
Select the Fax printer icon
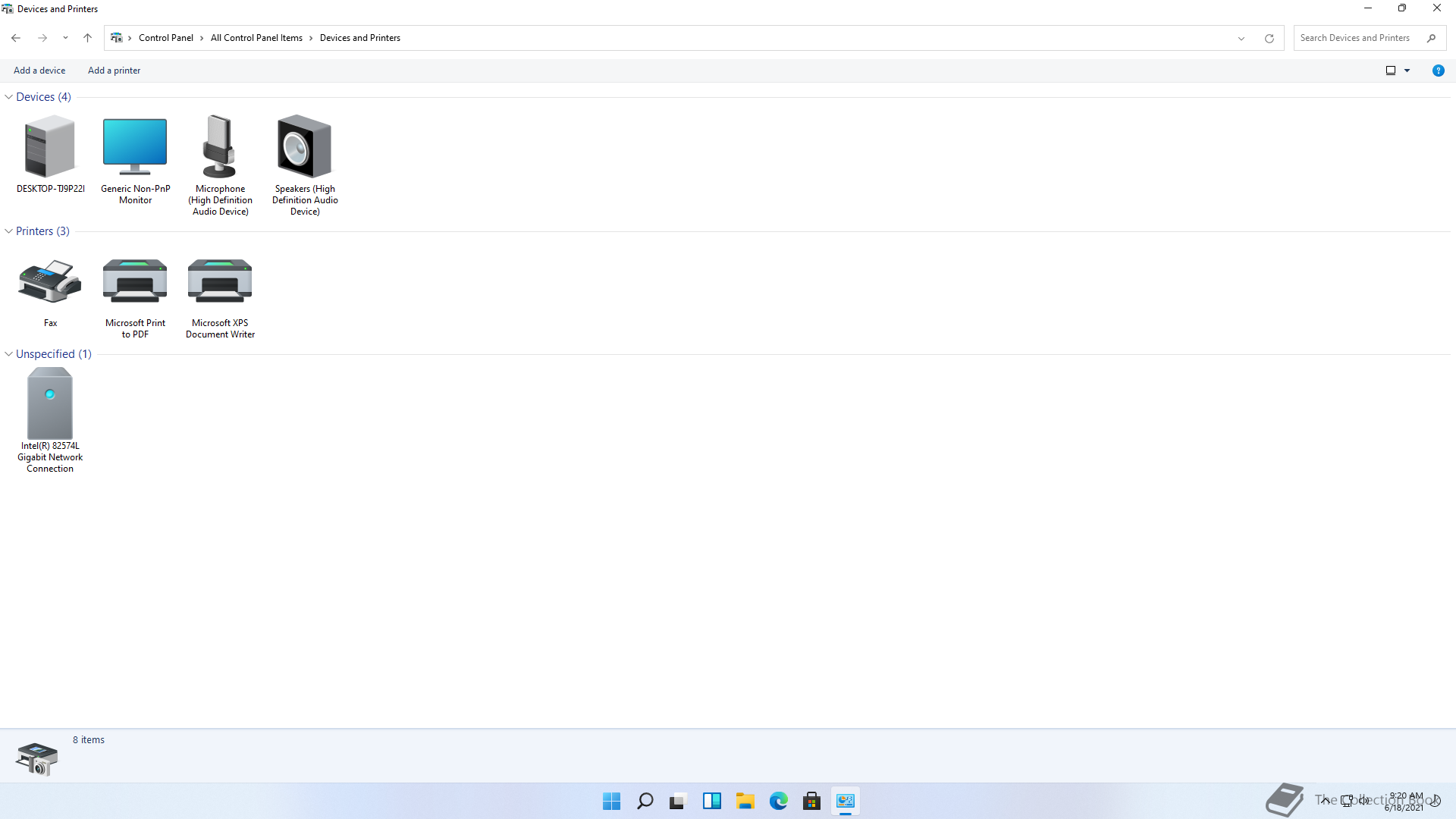(50, 282)
